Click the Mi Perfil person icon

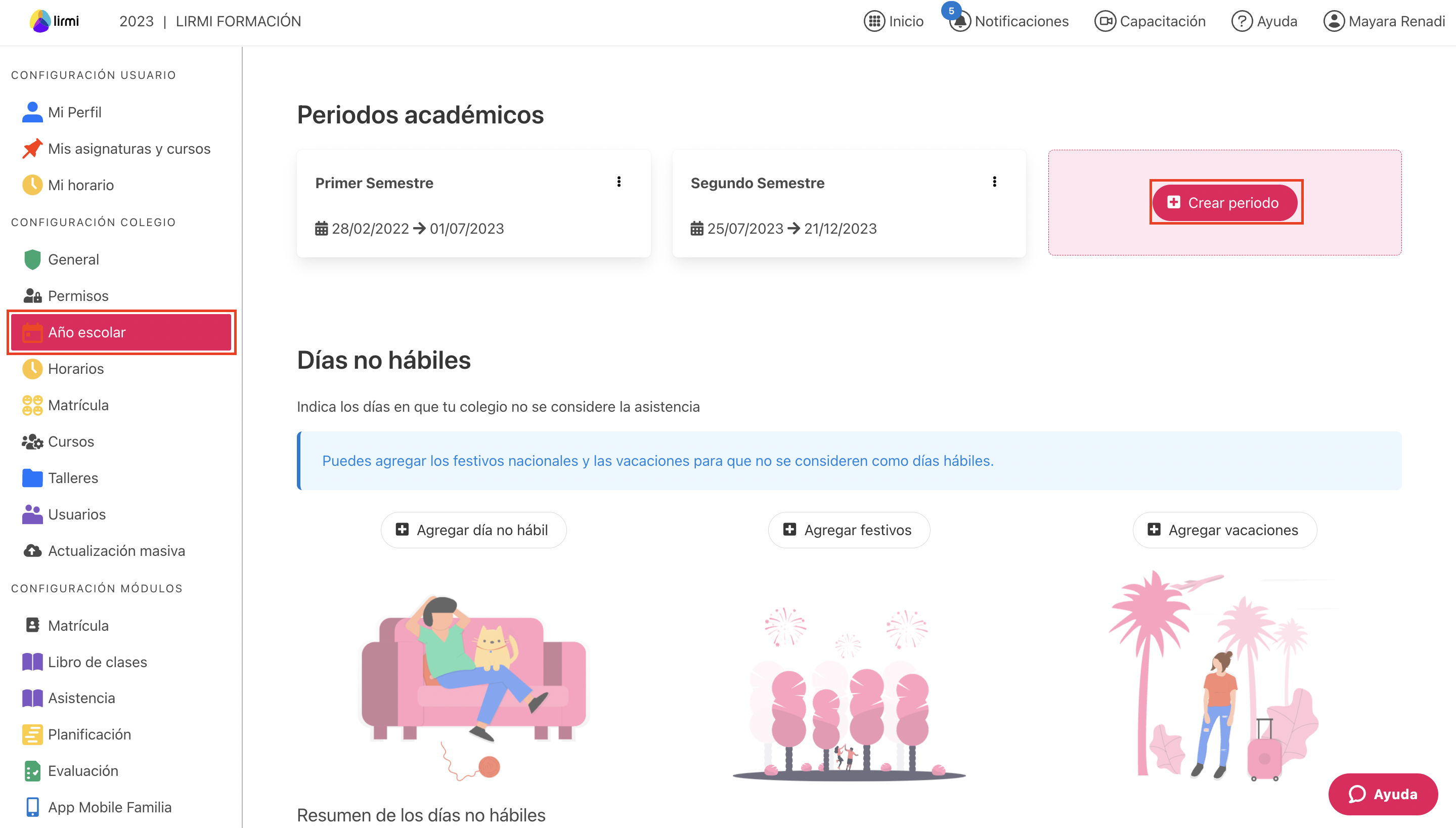[32, 112]
